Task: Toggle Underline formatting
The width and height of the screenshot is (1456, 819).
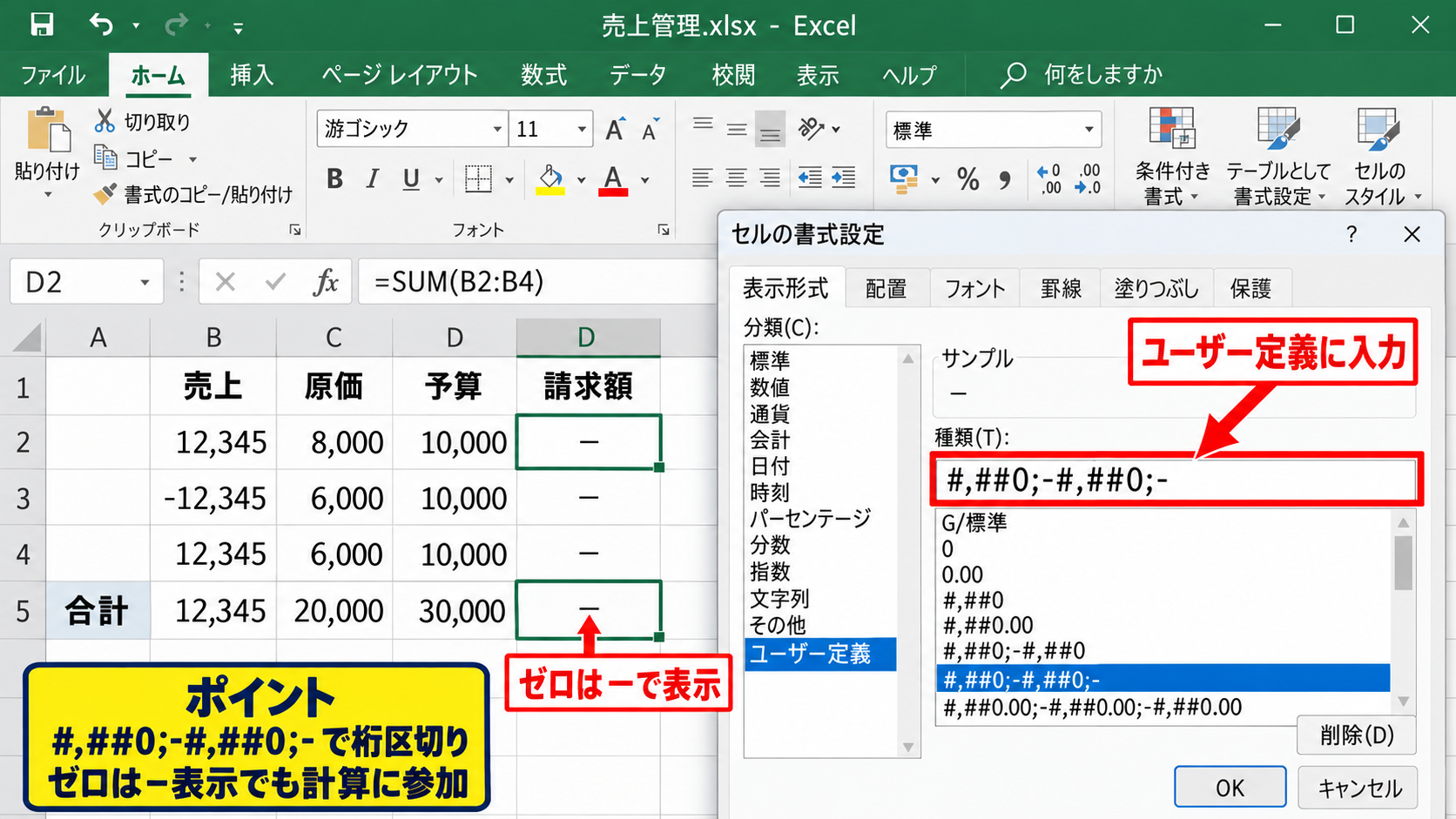Action: pyautogui.click(x=411, y=179)
